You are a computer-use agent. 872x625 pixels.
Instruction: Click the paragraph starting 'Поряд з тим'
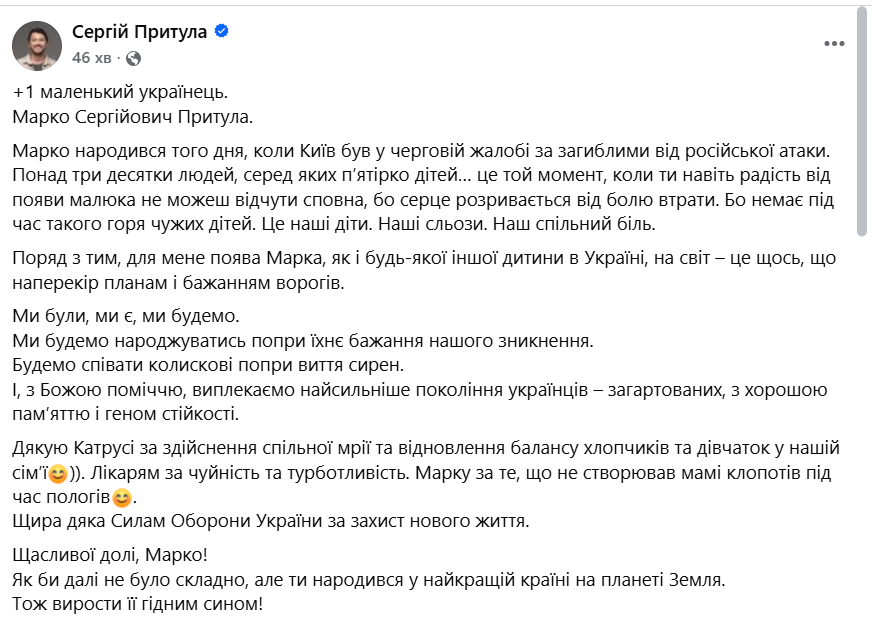tap(410, 271)
